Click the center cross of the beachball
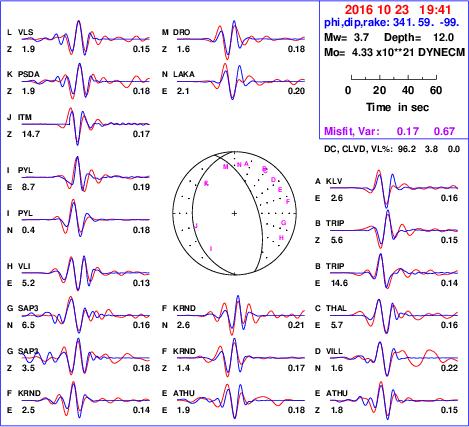469x427 pixels. [234, 213]
